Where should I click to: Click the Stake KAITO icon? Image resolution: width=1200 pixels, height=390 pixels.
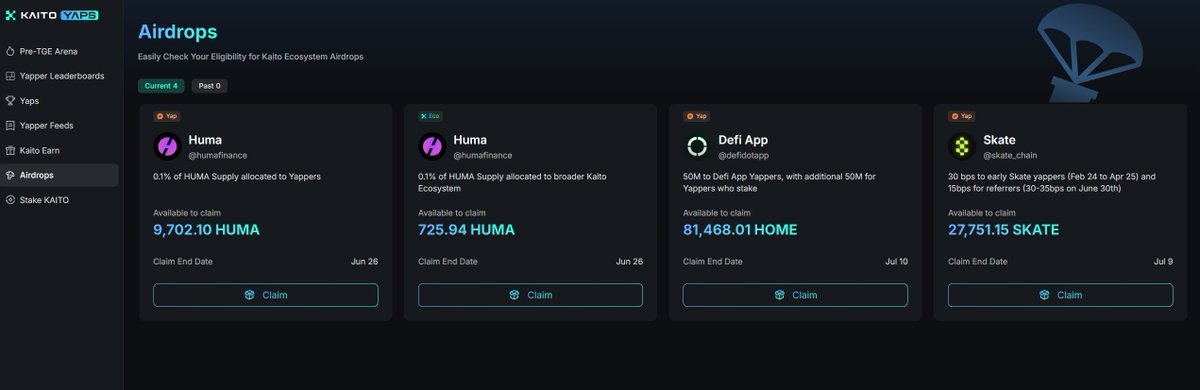(10, 200)
